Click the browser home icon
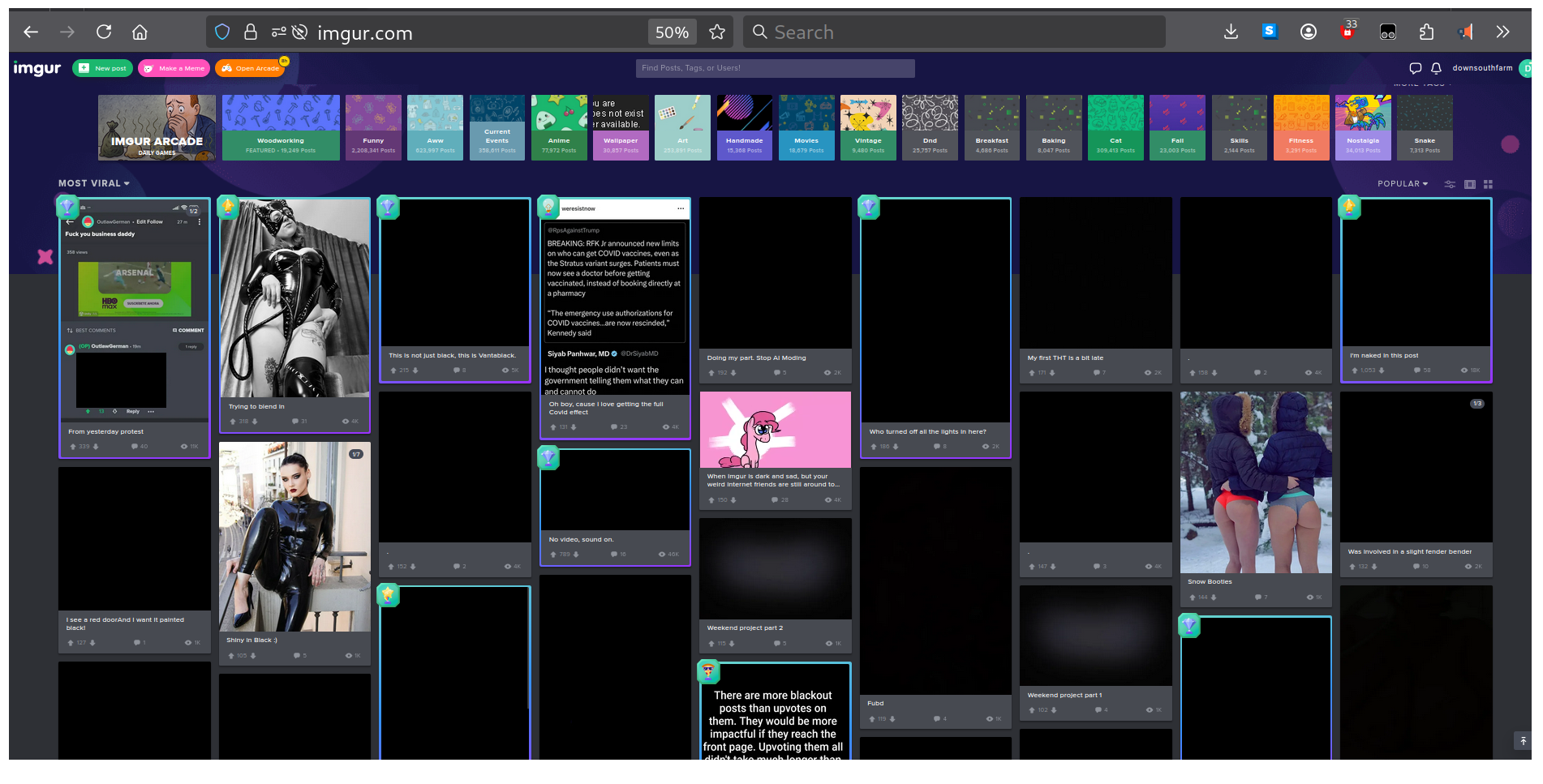This screenshot has width=1543, height=784. [140, 32]
